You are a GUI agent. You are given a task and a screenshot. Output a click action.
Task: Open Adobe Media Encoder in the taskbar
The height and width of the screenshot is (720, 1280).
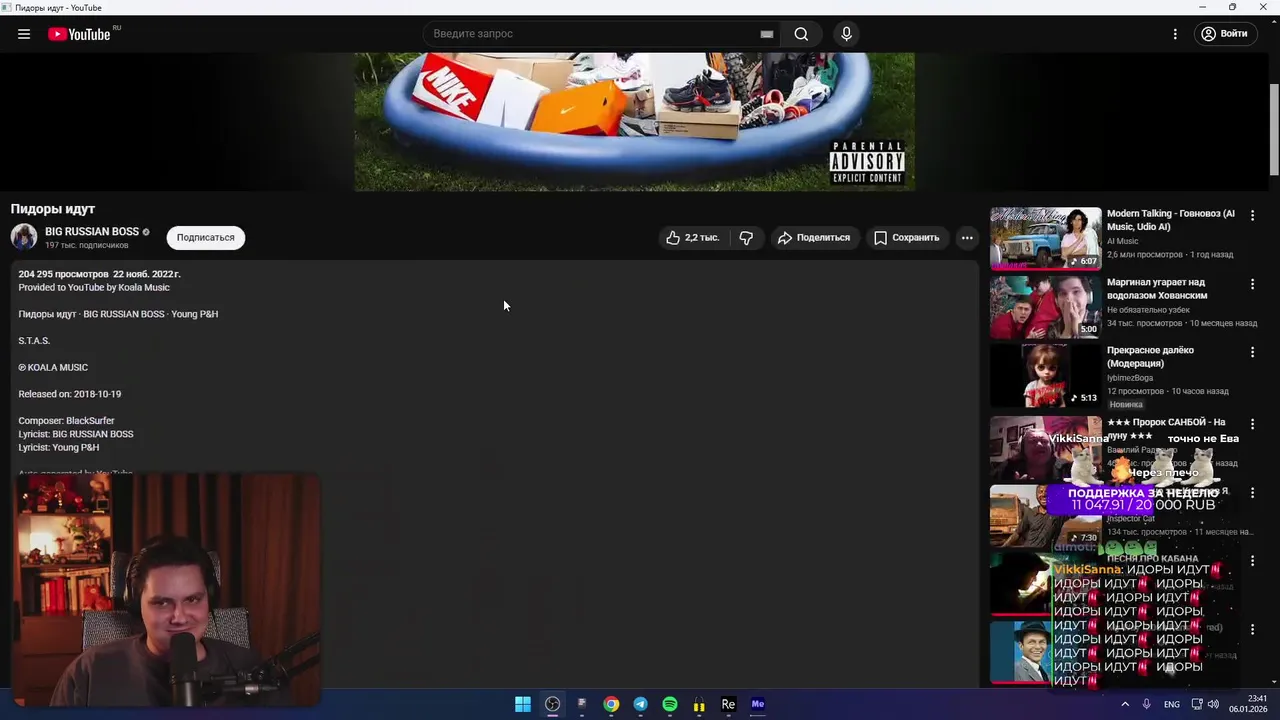[758, 704]
